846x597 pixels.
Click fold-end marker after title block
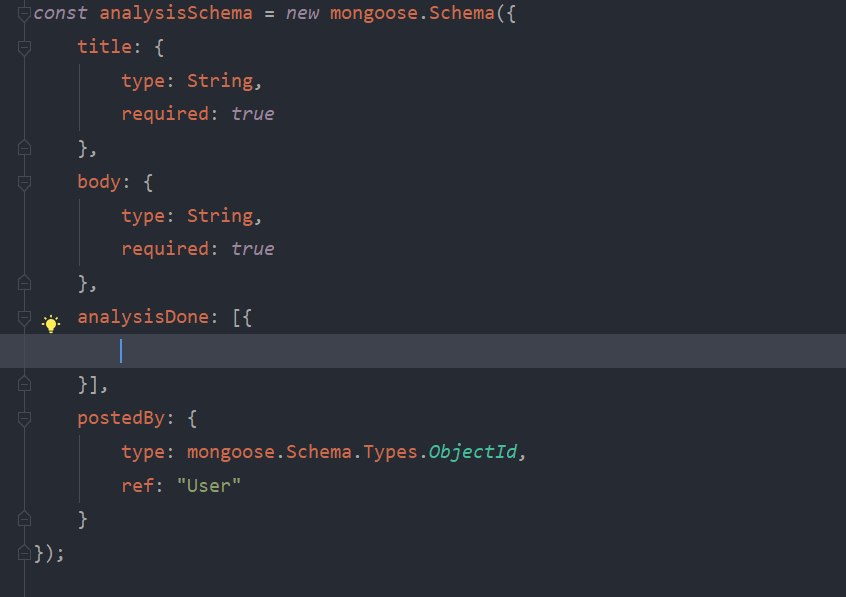point(24,147)
